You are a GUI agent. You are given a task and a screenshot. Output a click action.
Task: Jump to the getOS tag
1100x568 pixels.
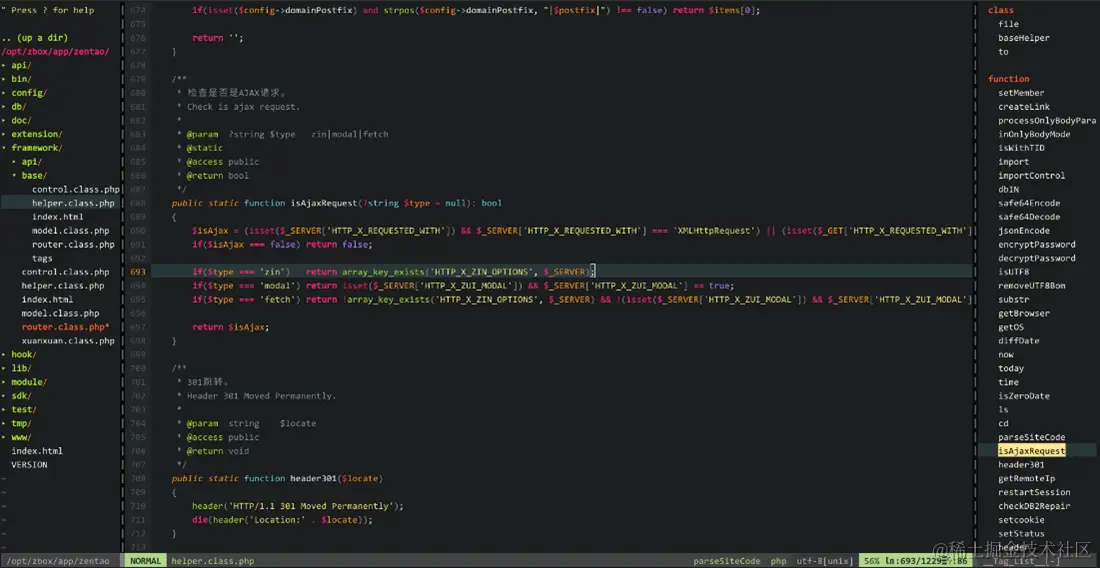1011,327
